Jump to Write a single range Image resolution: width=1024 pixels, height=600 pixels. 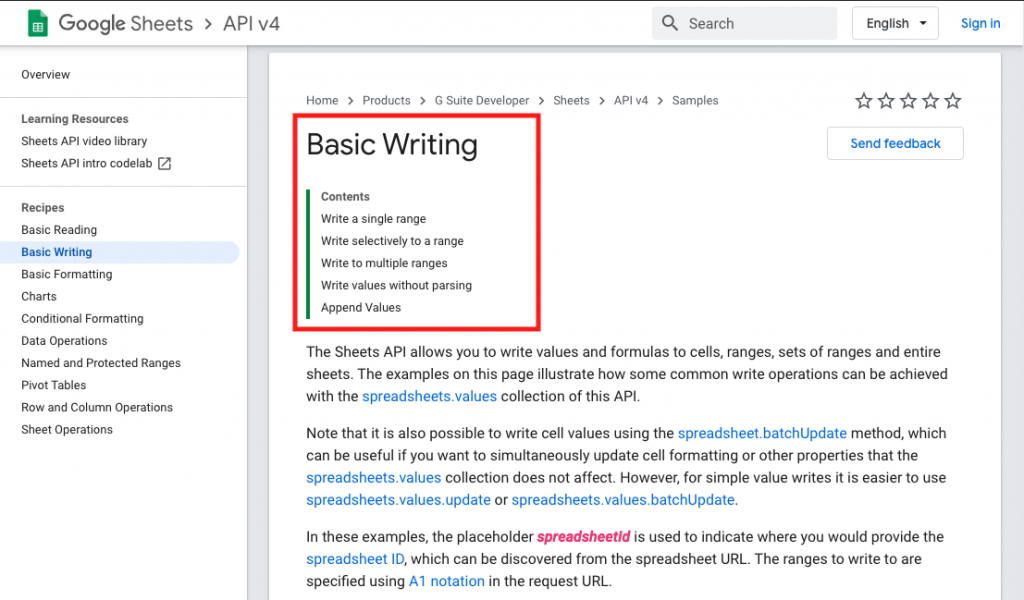(374, 219)
